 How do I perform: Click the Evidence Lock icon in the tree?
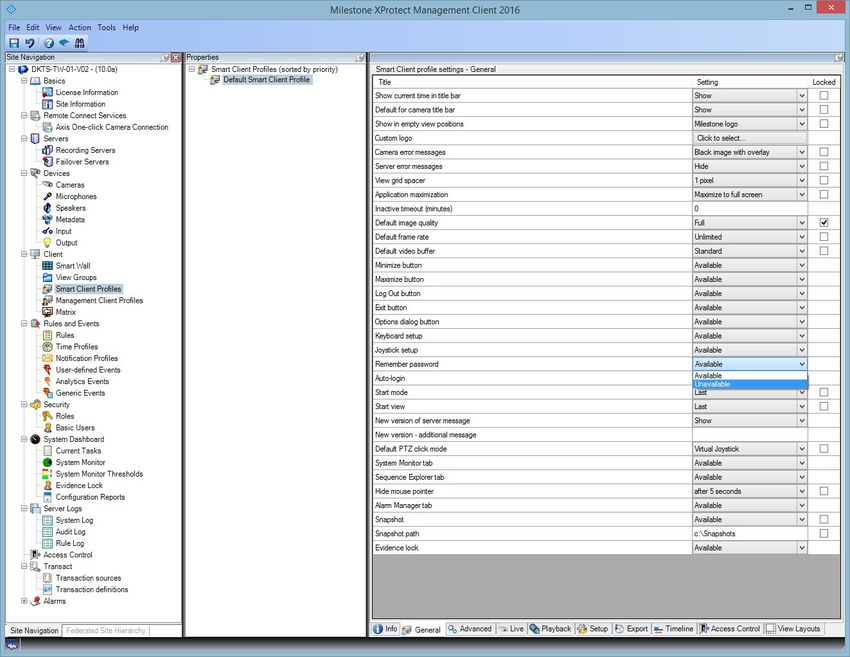[x=48, y=486]
